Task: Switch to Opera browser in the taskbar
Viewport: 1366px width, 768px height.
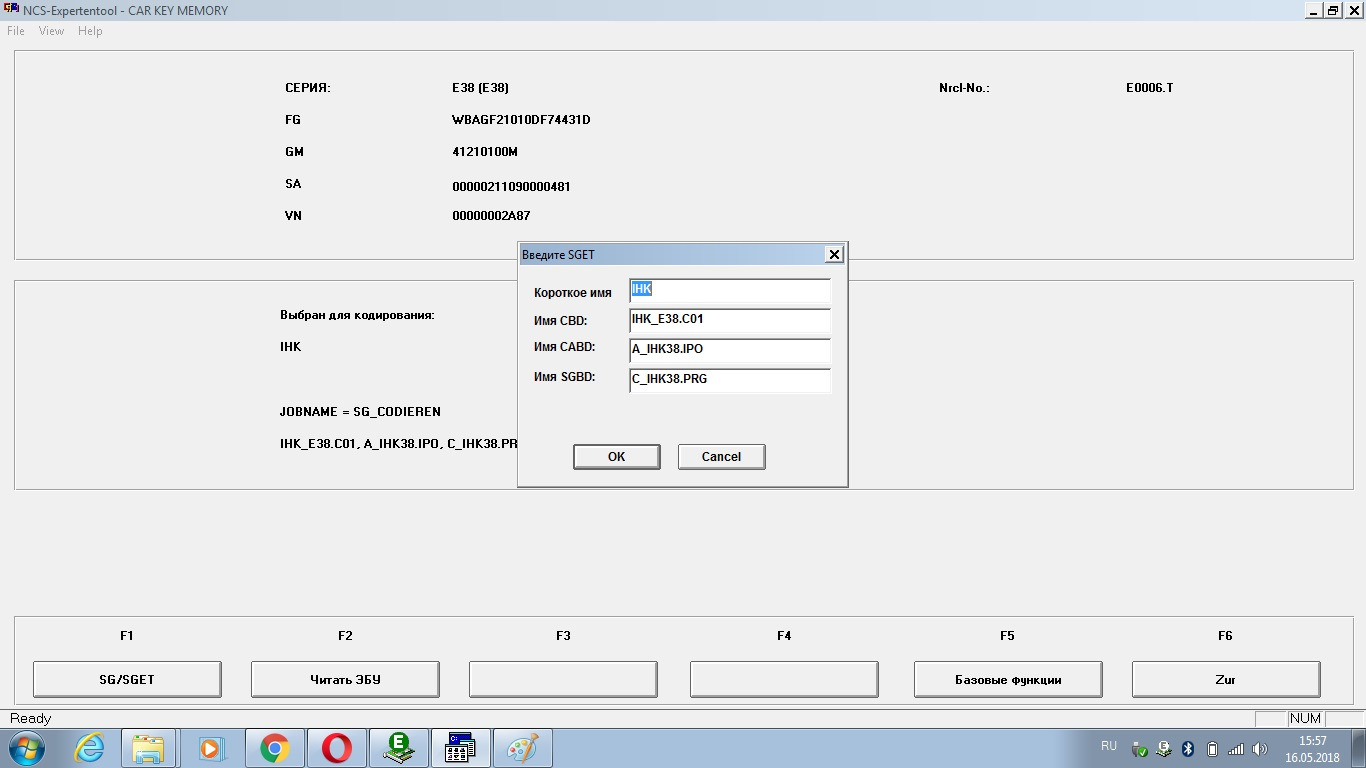Action: tap(337, 748)
